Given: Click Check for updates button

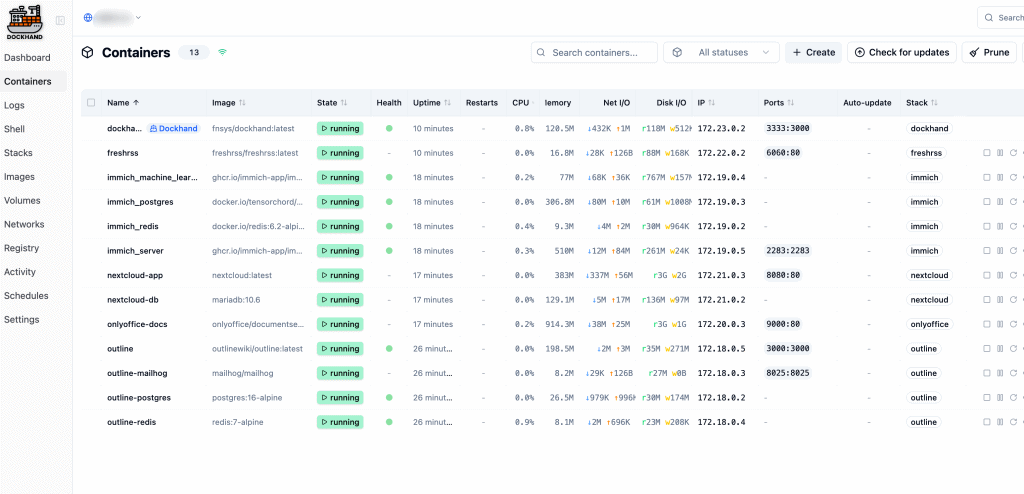Looking at the screenshot, I should [901, 52].
